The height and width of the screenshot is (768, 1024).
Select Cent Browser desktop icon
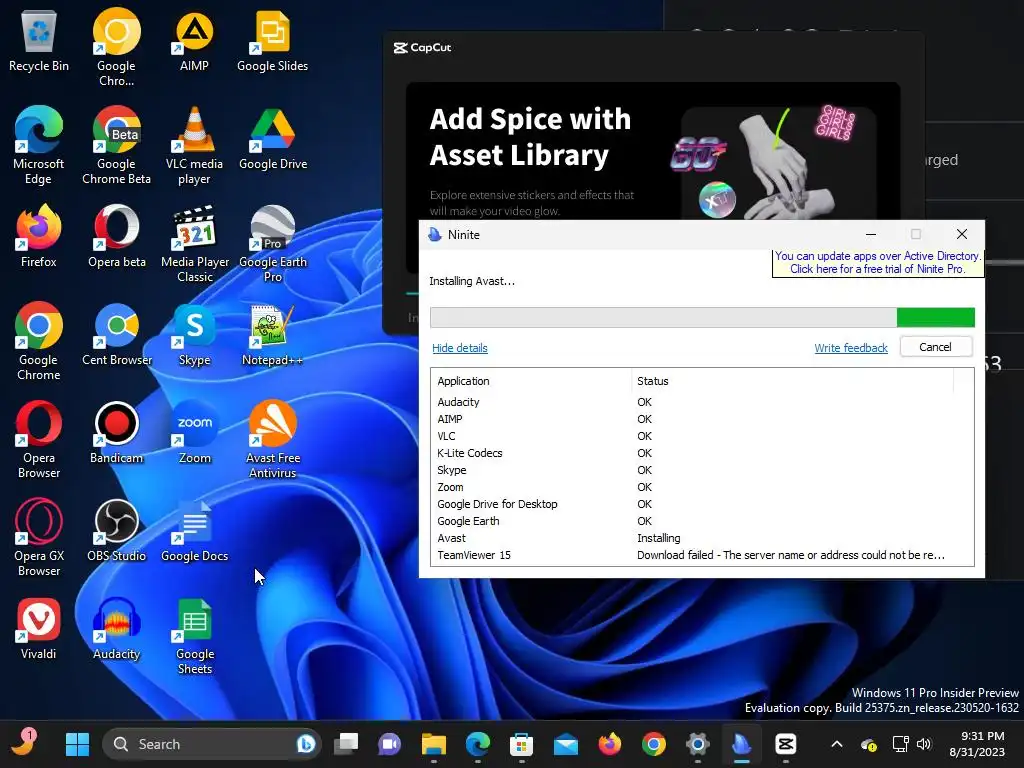coord(116,336)
